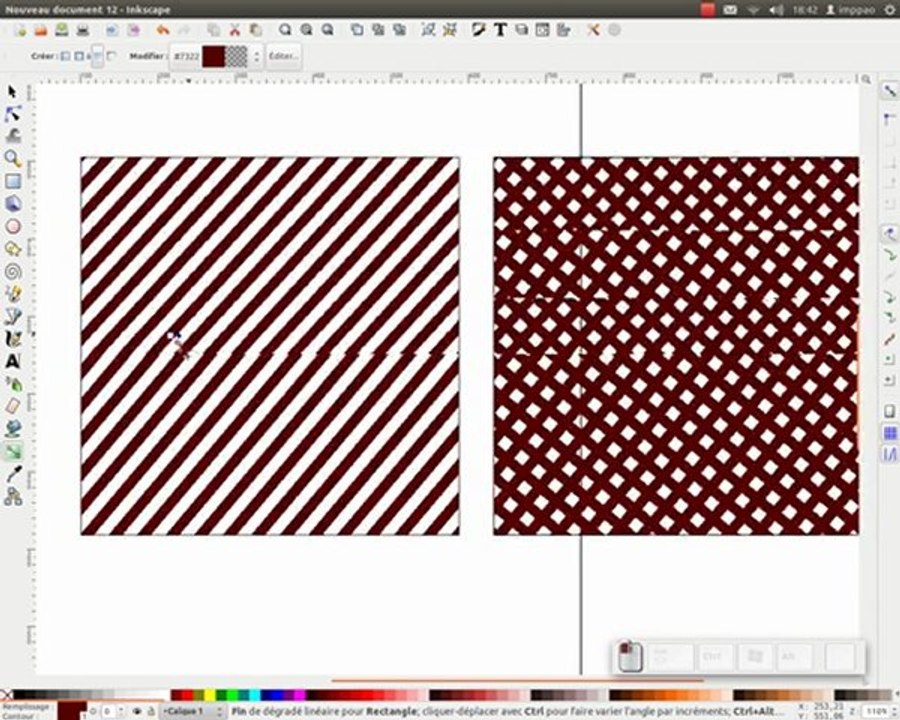Open the Fill and Stroke dialog icon

point(479,30)
